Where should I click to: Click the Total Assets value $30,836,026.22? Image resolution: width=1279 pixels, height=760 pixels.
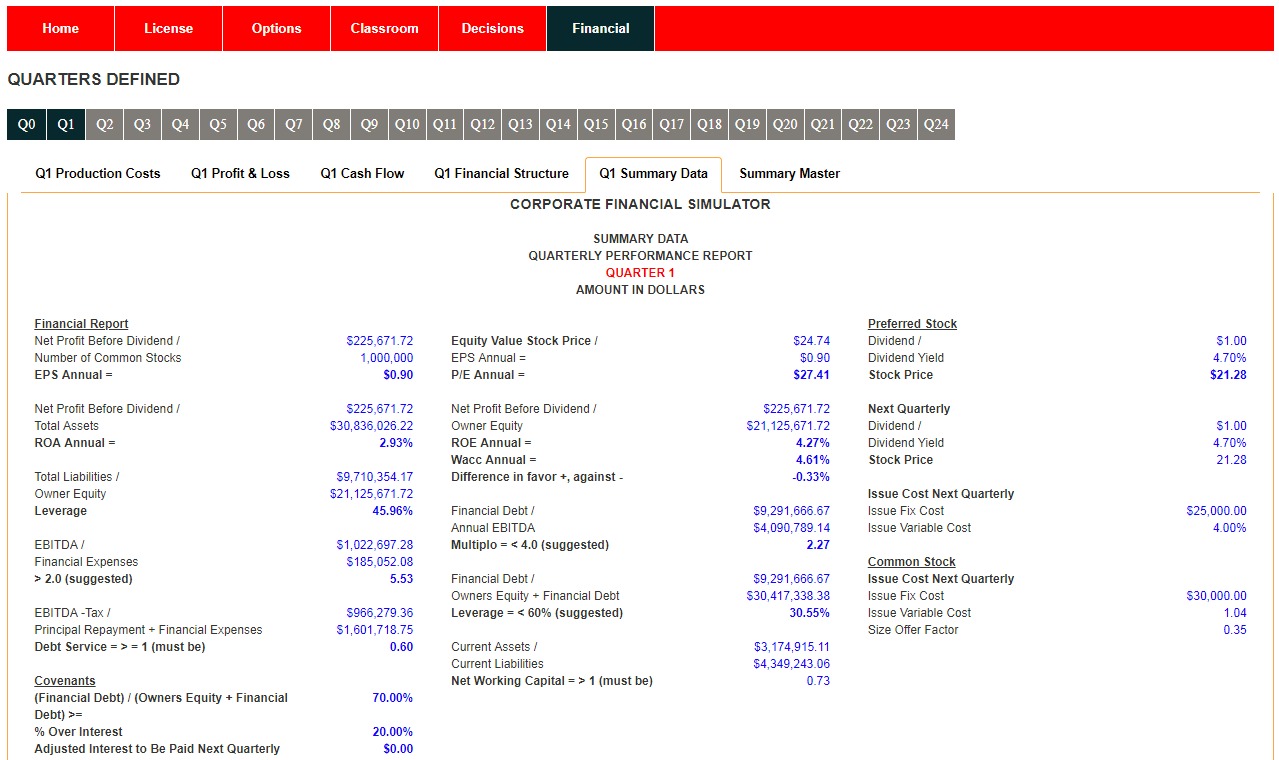[371, 426]
